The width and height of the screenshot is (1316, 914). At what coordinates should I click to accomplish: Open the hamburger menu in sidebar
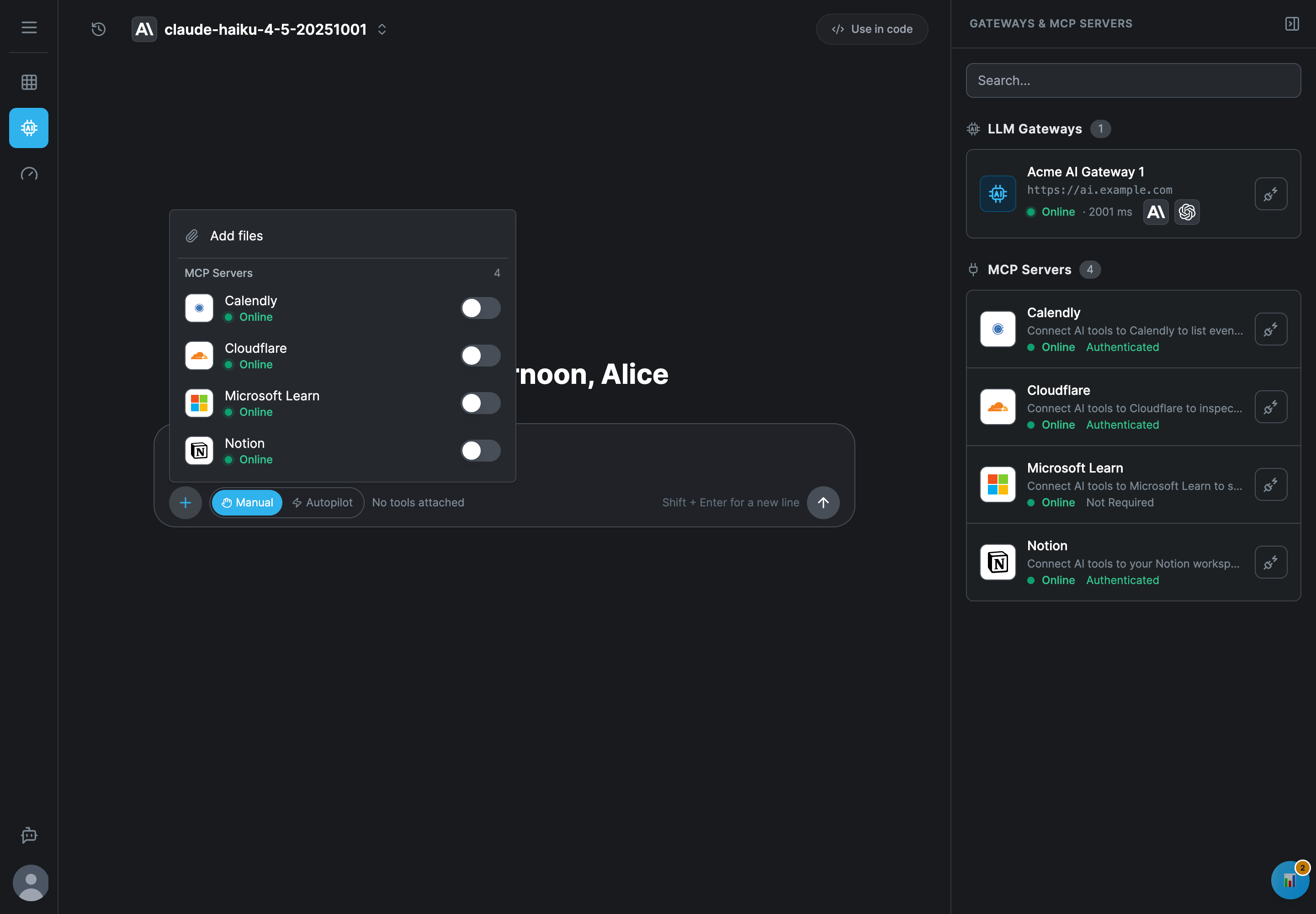29,27
